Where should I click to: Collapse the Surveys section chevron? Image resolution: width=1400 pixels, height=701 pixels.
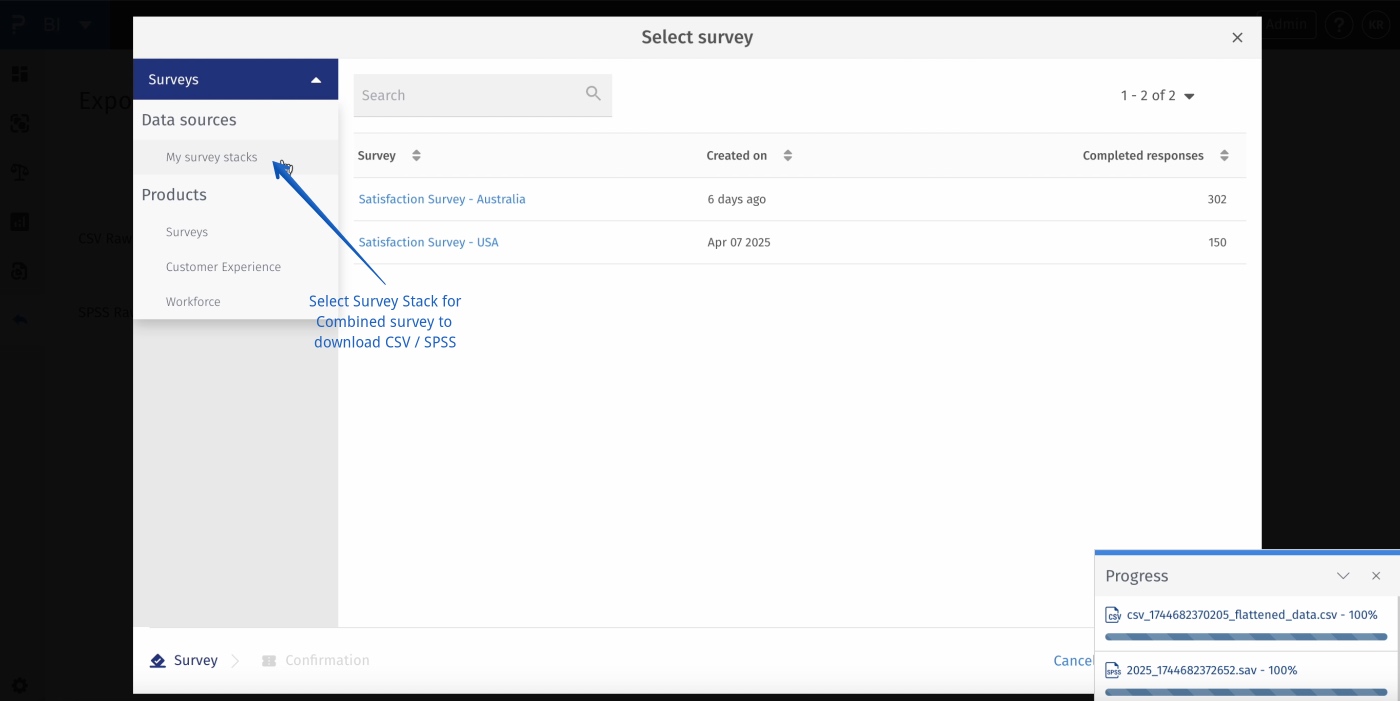317,78
